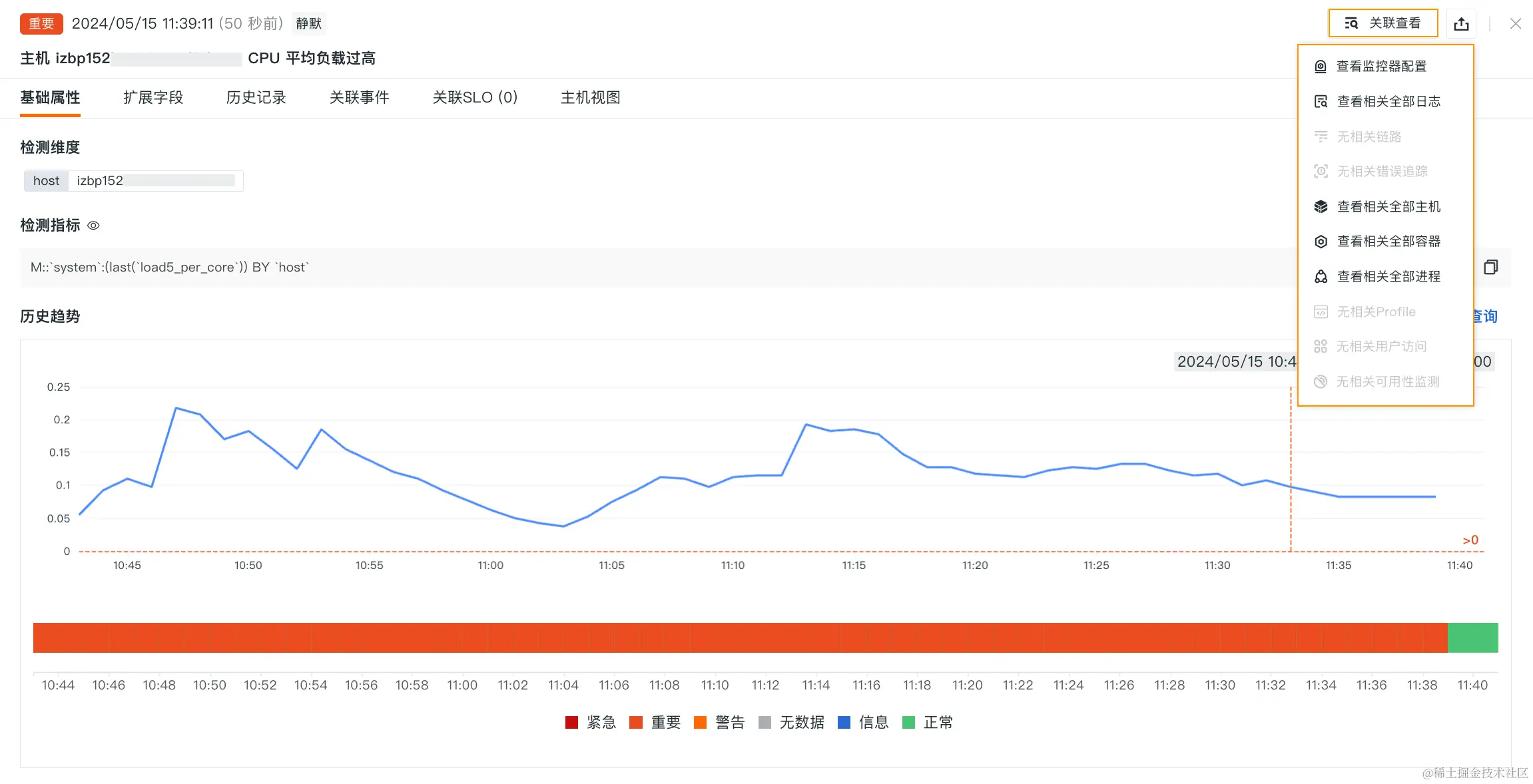Toggle 正常 green legend swatch
The height and width of the screenshot is (784, 1533).
pos(908,723)
